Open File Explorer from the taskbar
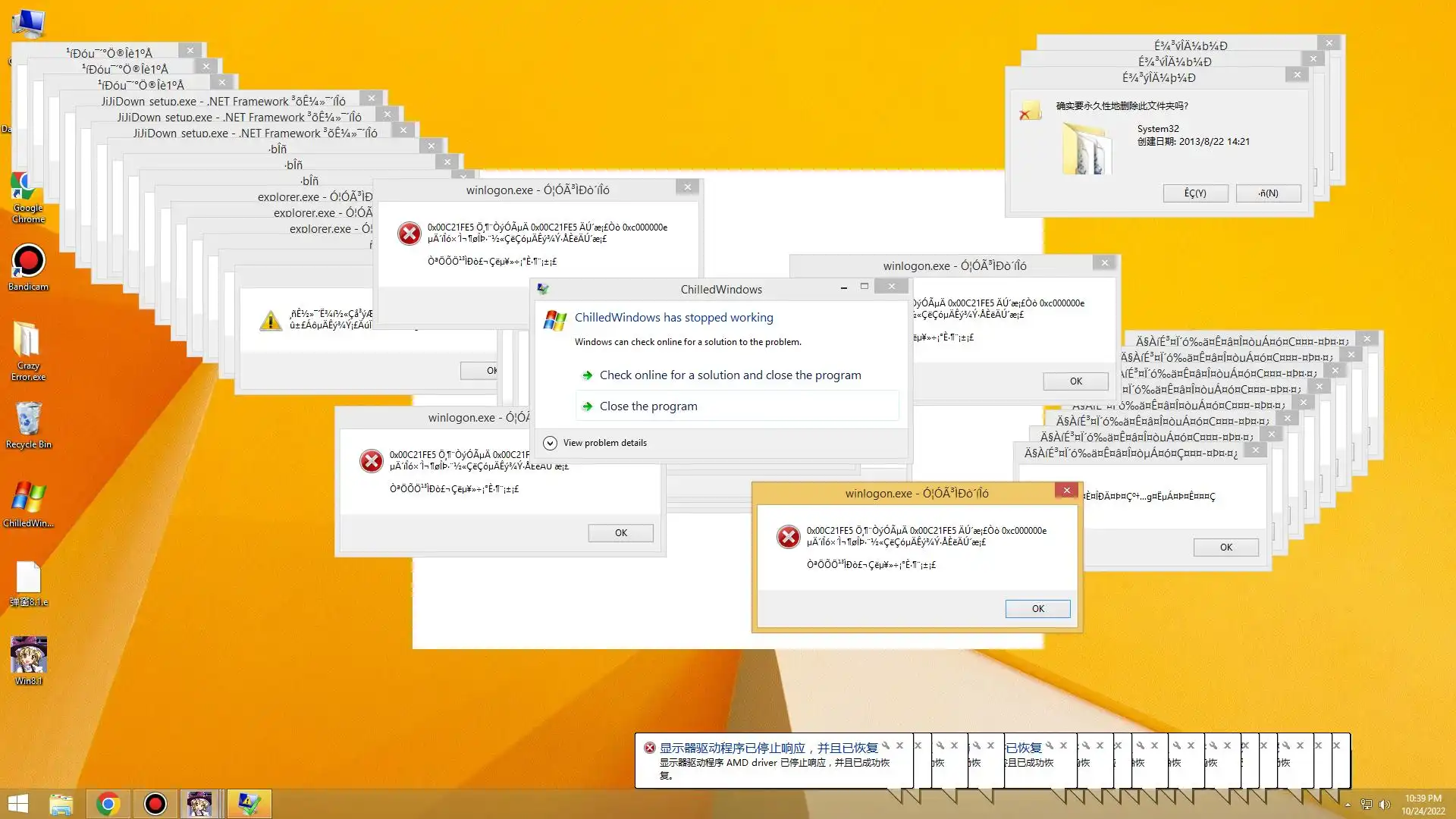 pyautogui.click(x=61, y=803)
